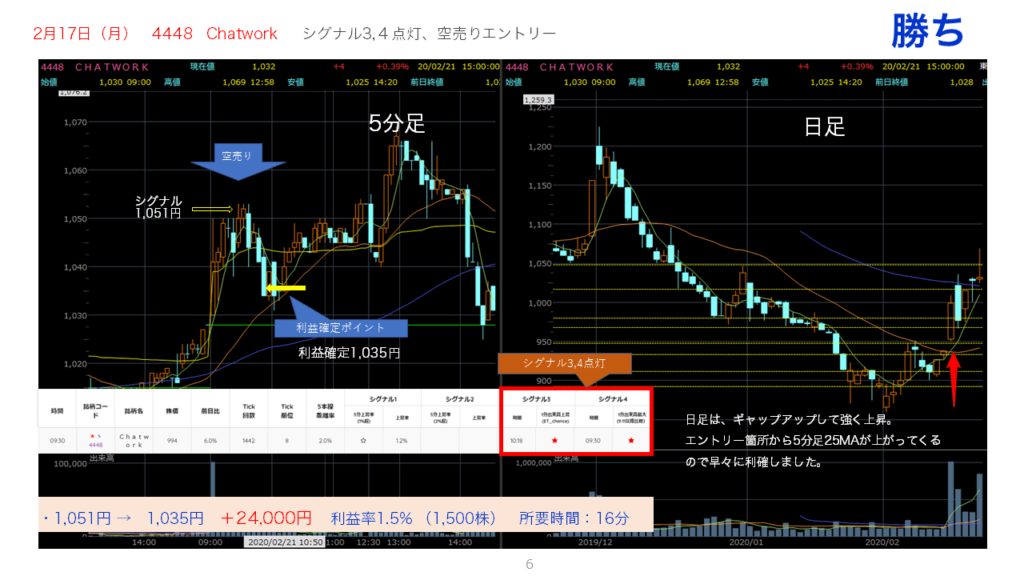The width and height of the screenshot is (1024, 576).
Task: Click the 所要時間：16分 text
Action: pos(574,518)
